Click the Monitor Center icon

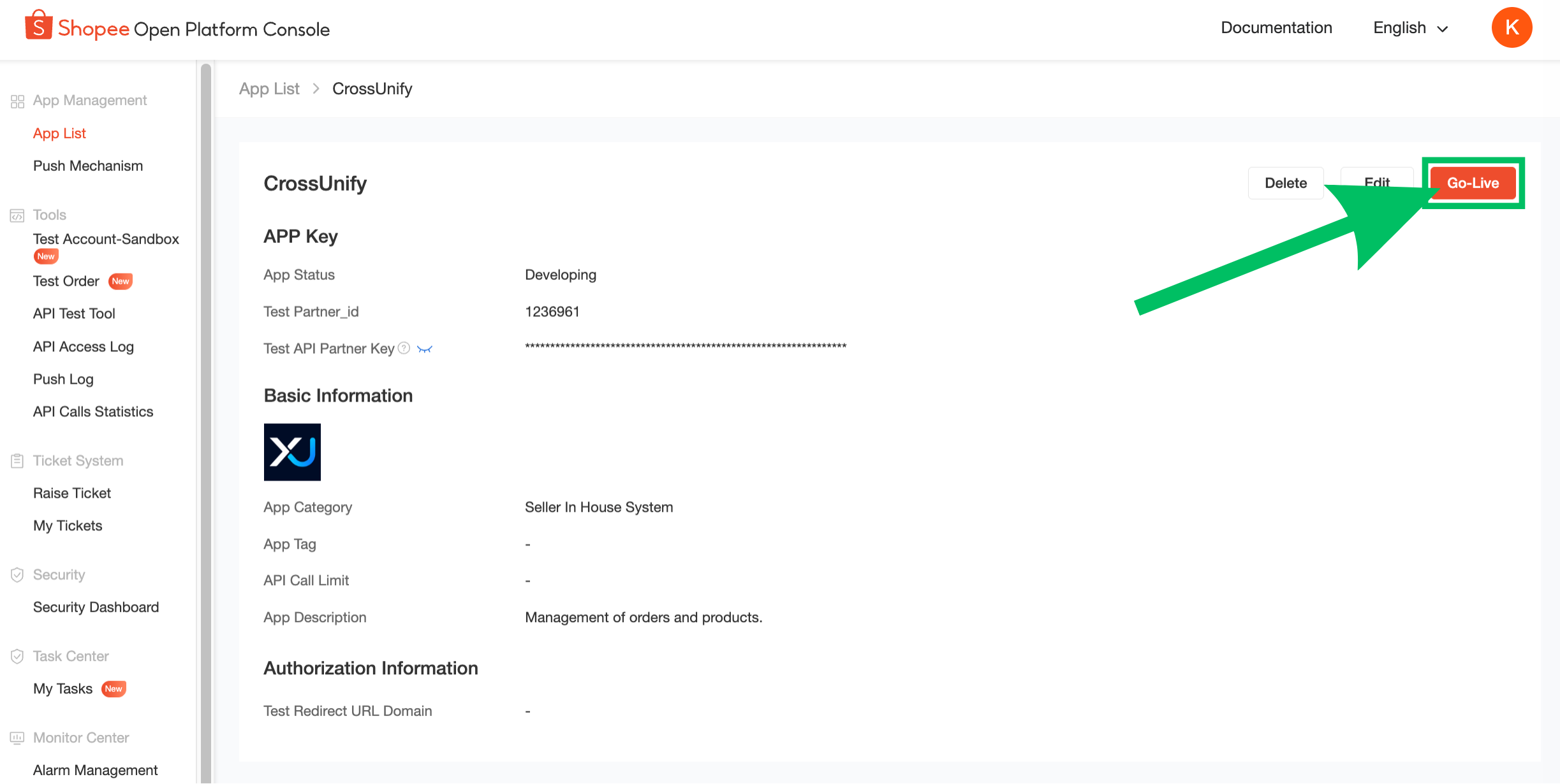tap(17, 738)
